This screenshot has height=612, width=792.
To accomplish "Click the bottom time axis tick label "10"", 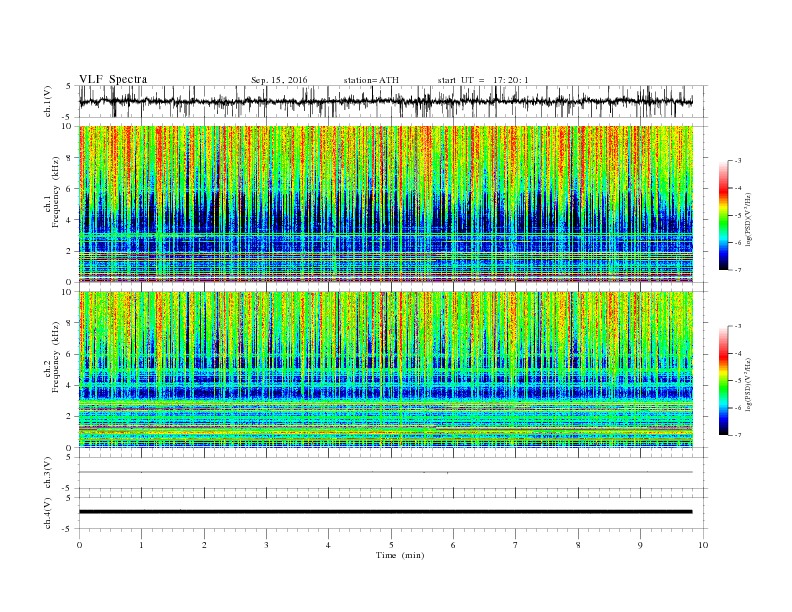I will [703, 545].
